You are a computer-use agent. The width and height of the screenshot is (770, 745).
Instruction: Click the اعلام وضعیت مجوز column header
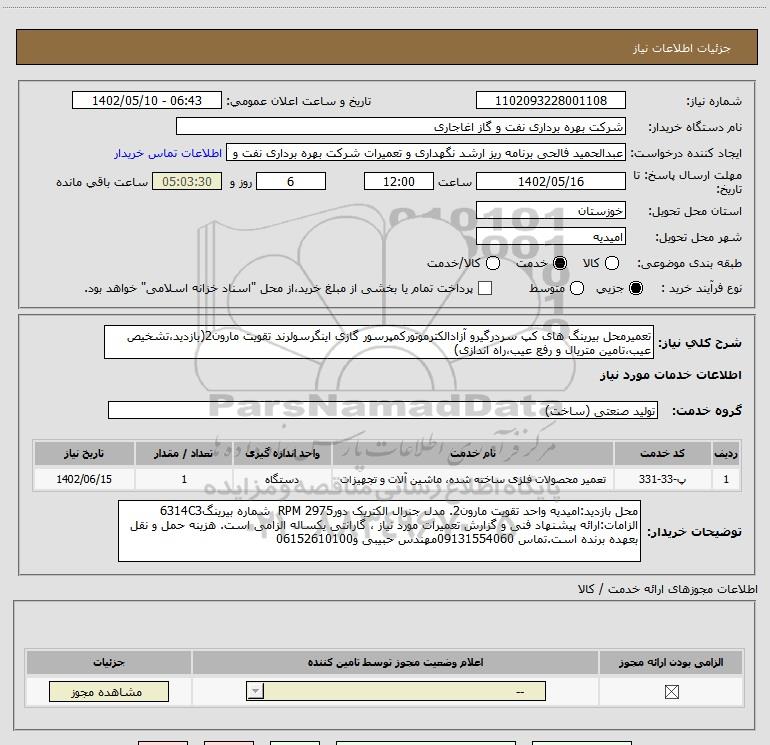(395, 662)
